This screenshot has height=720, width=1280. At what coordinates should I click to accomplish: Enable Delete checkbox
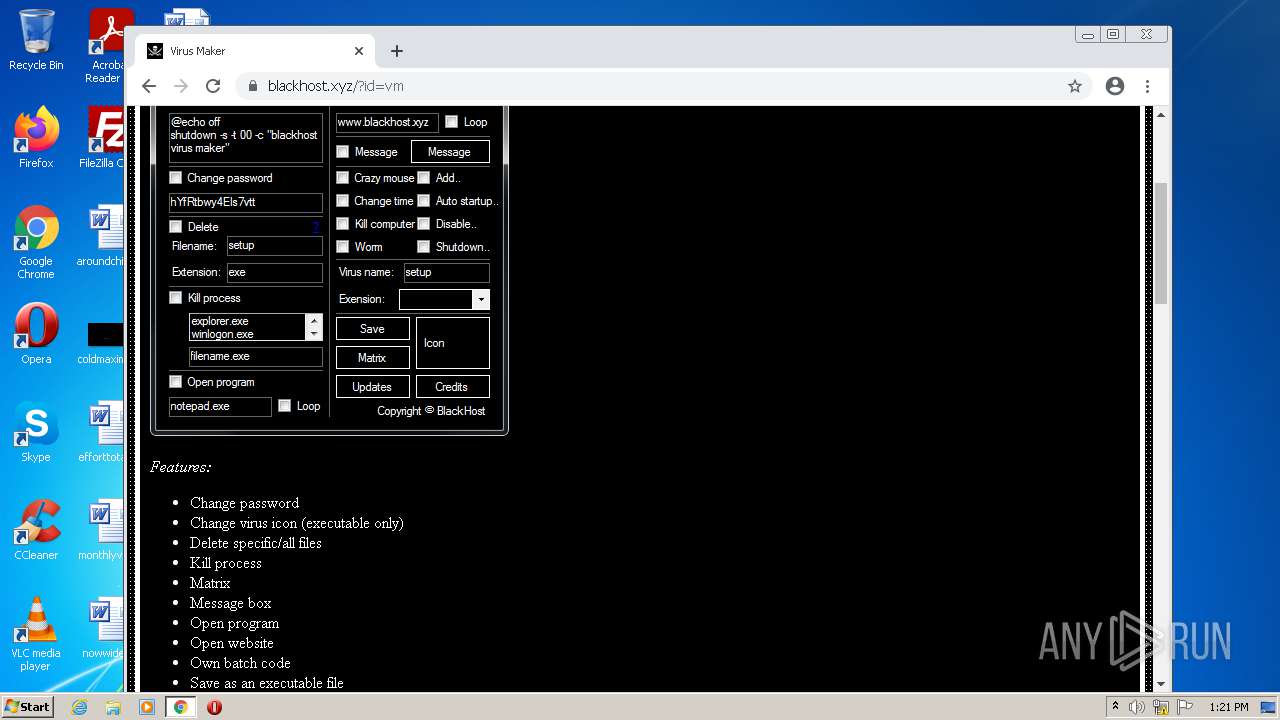tap(176, 227)
